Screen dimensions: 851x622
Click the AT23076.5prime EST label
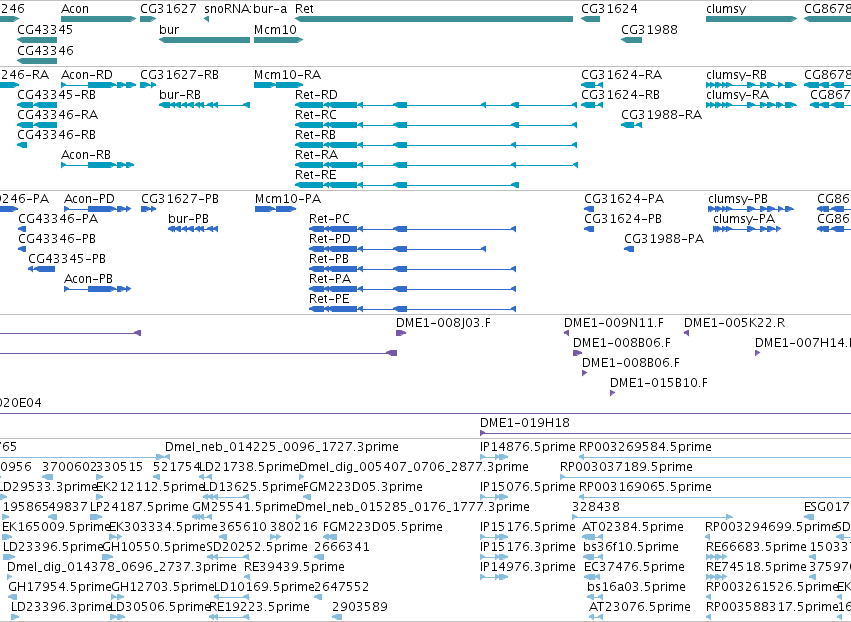click(x=640, y=607)
